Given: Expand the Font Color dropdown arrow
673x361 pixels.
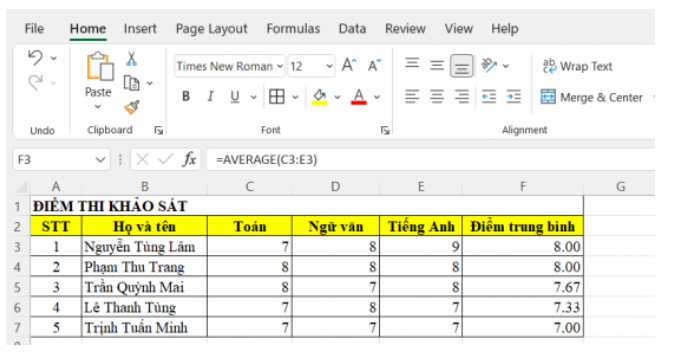Looking at the screenshot, I should point(377,97).
